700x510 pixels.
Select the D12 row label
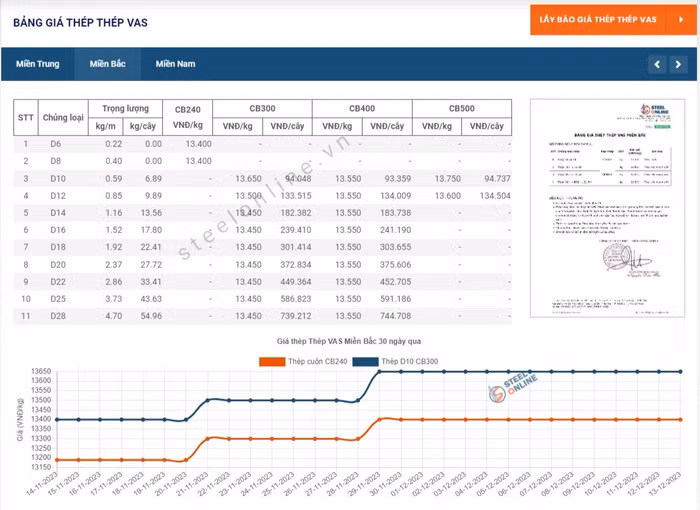(x=58, y=196)
